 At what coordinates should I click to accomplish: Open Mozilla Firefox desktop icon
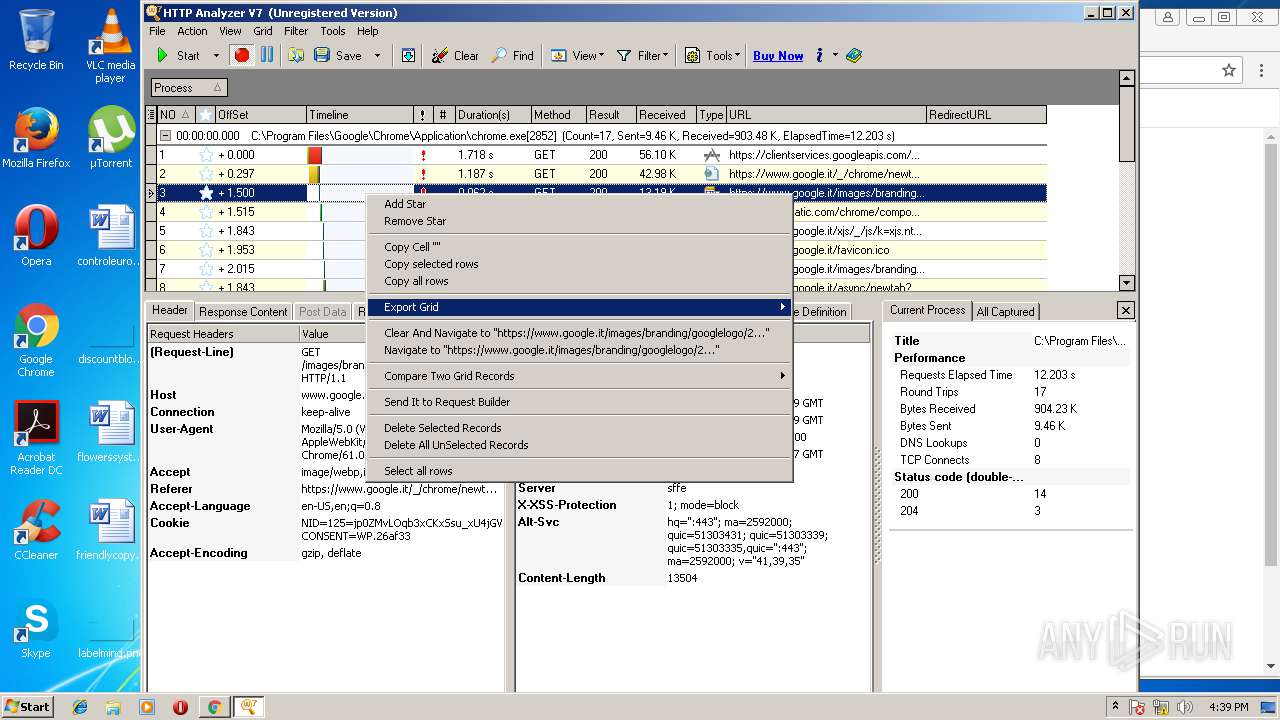(x=36, y=138)
